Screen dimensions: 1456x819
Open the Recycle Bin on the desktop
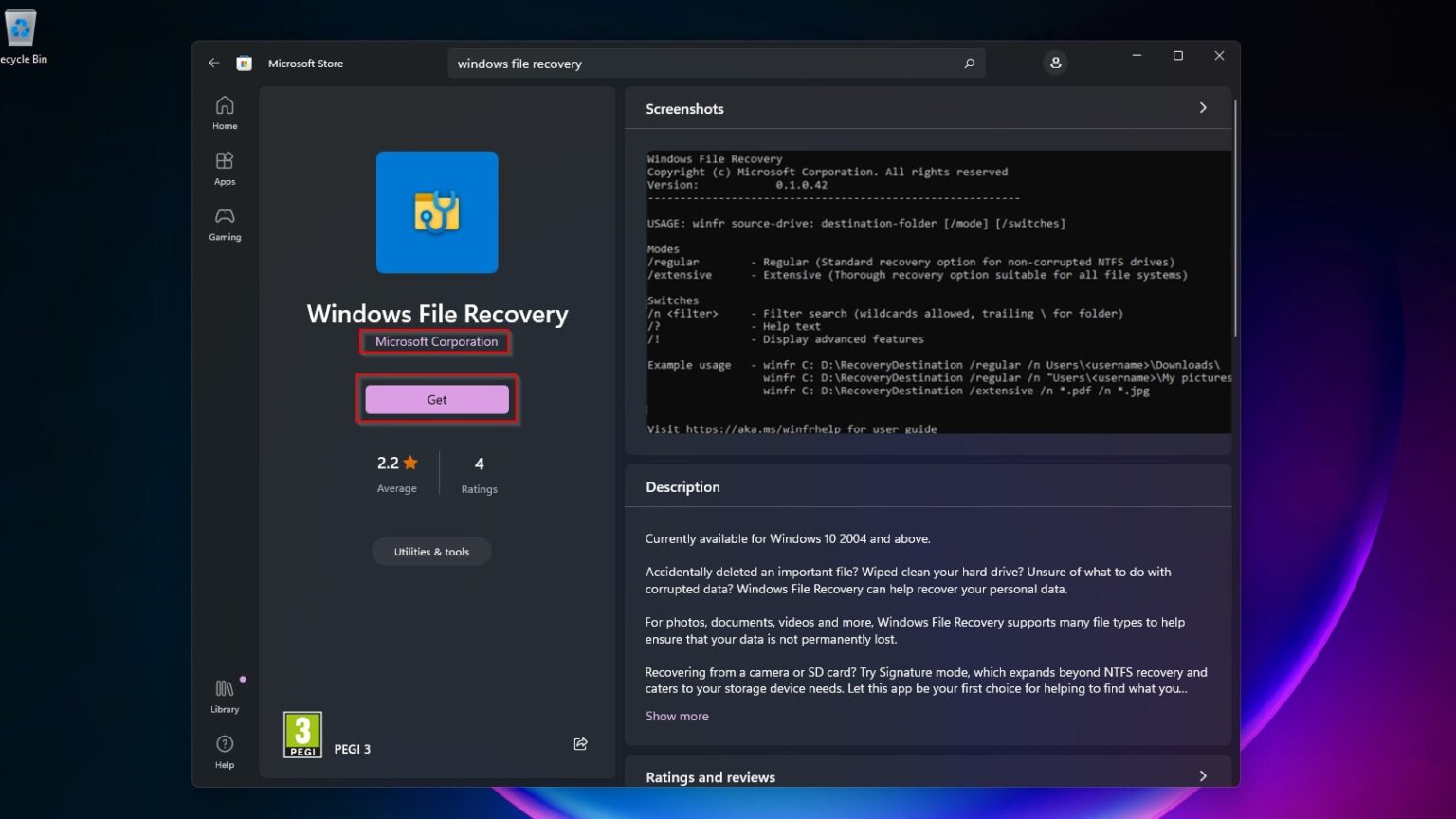click(23, 28)
